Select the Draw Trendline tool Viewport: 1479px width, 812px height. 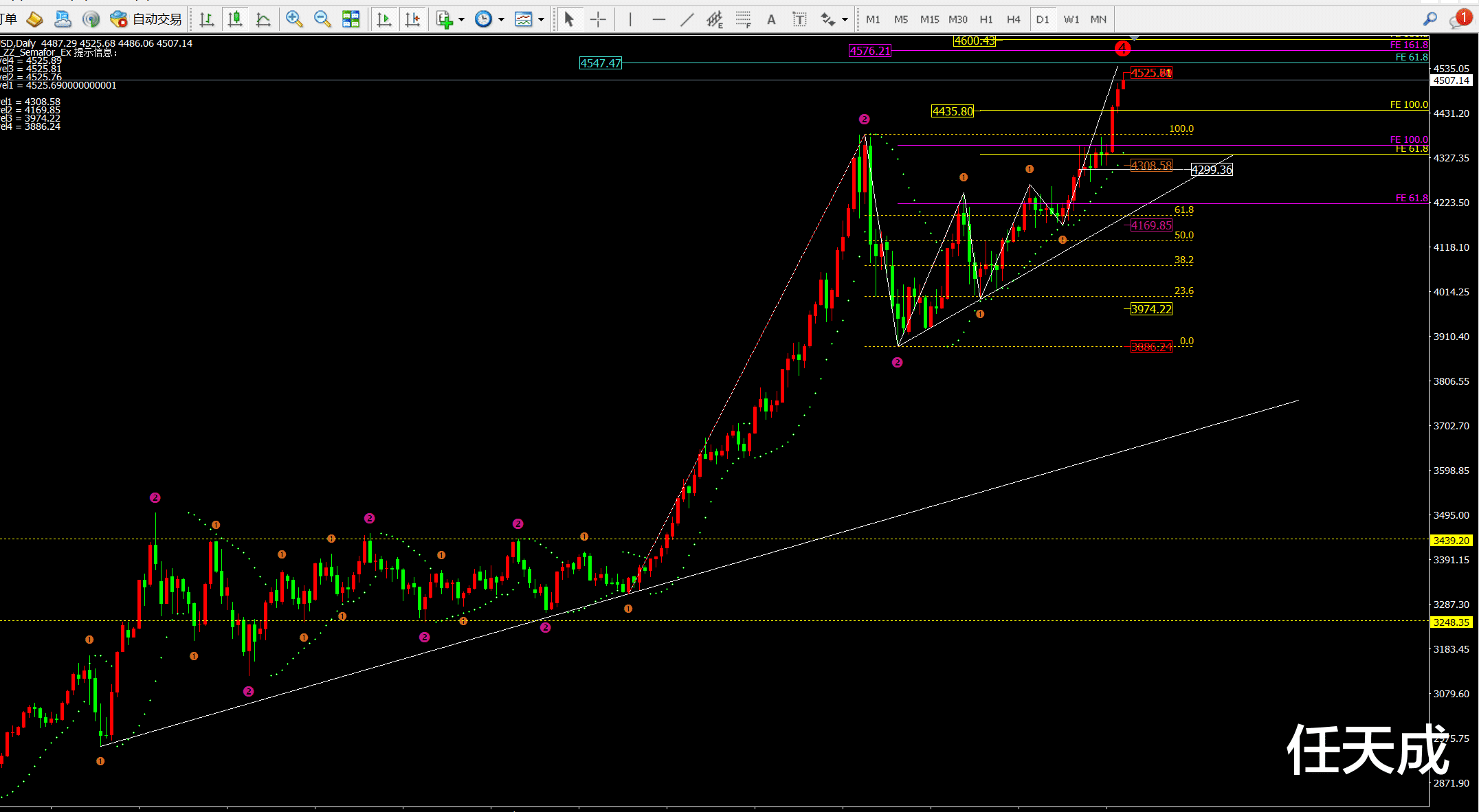[687, 19]
